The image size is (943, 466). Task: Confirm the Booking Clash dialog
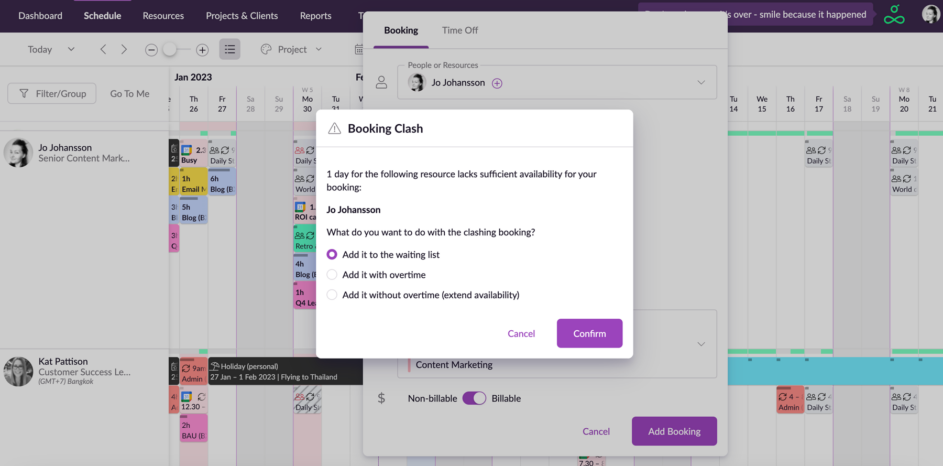(589, 333)
